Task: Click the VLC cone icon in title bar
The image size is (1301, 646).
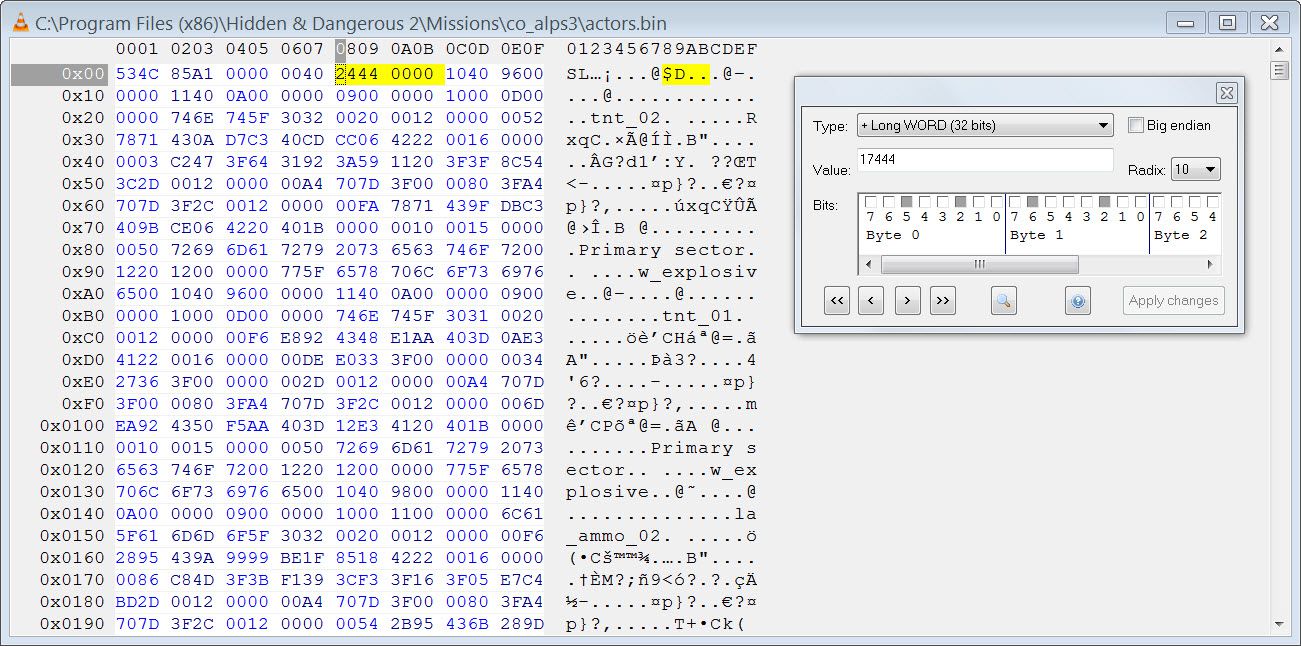Action: pyautogui.click(x=20, y=23)
